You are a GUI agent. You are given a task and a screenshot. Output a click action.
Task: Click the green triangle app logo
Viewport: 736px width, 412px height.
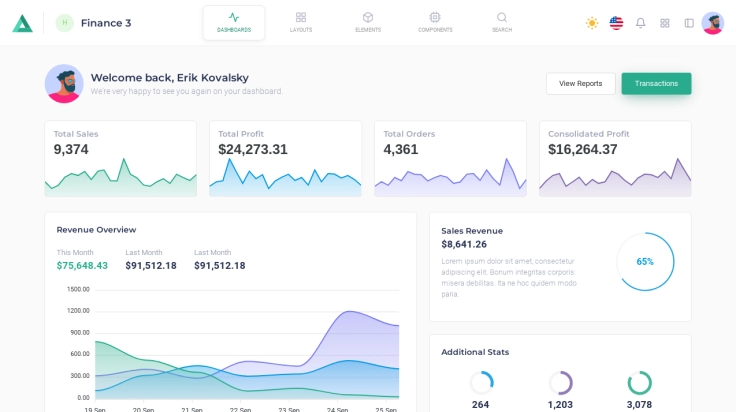pos(22,23)
